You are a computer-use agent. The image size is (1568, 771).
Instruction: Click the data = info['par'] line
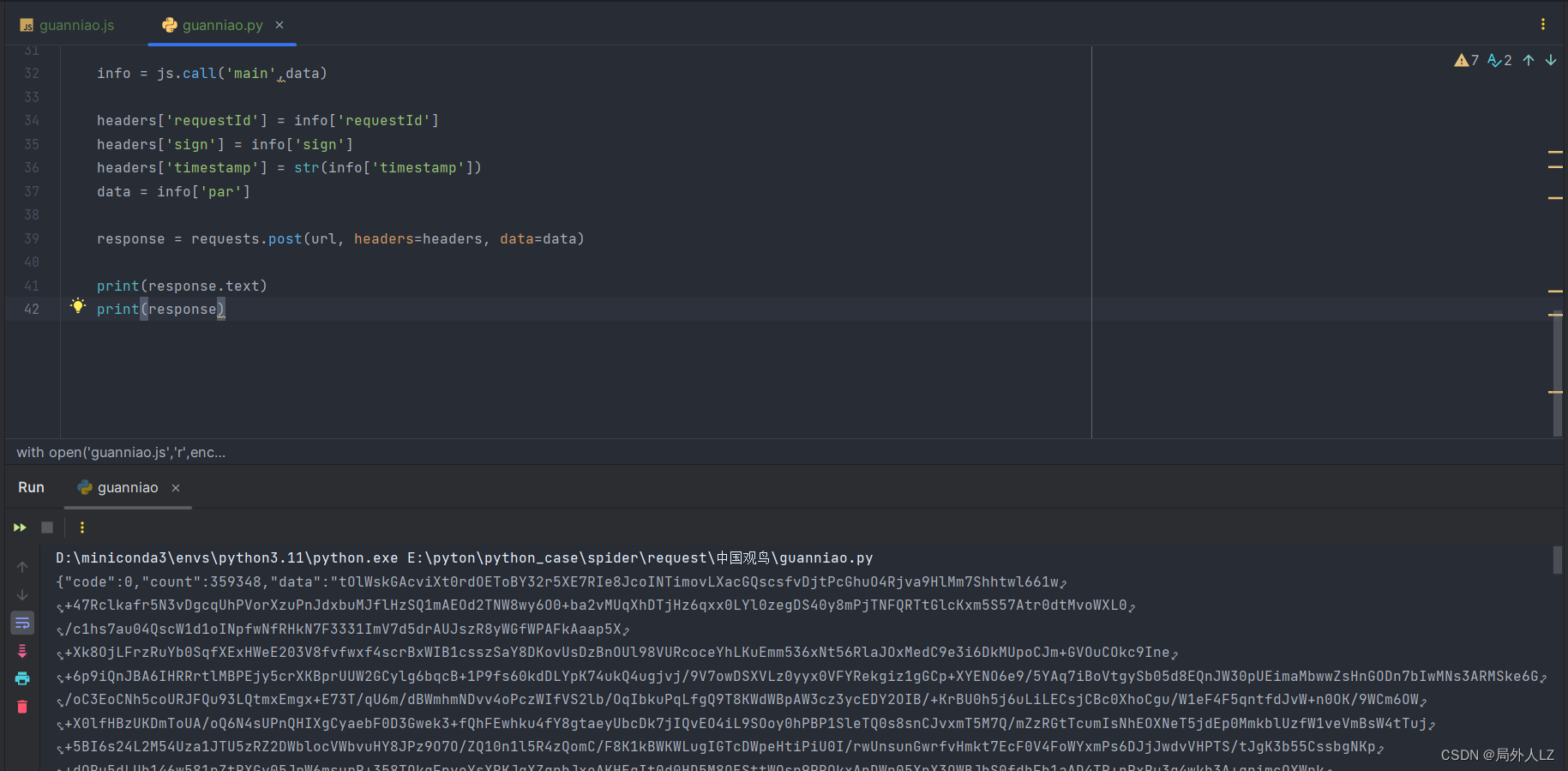tap(173, 191)
